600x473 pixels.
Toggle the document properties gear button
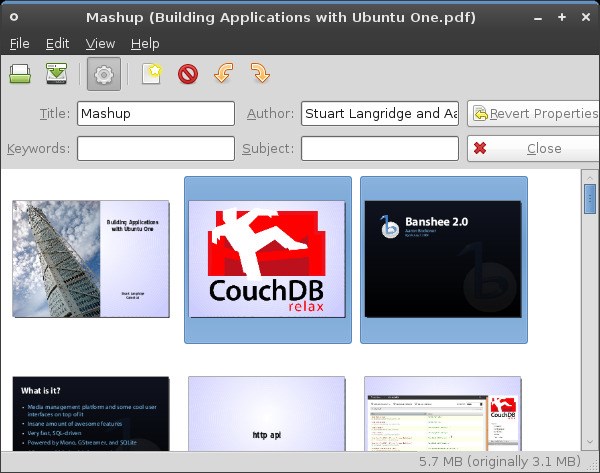(104, 74)
